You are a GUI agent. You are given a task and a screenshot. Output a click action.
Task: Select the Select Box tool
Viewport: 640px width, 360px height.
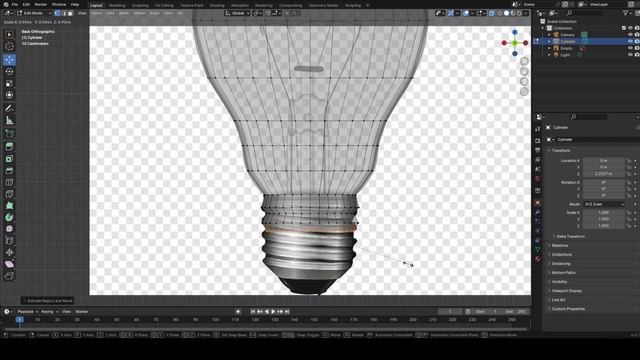pos(9,35)
